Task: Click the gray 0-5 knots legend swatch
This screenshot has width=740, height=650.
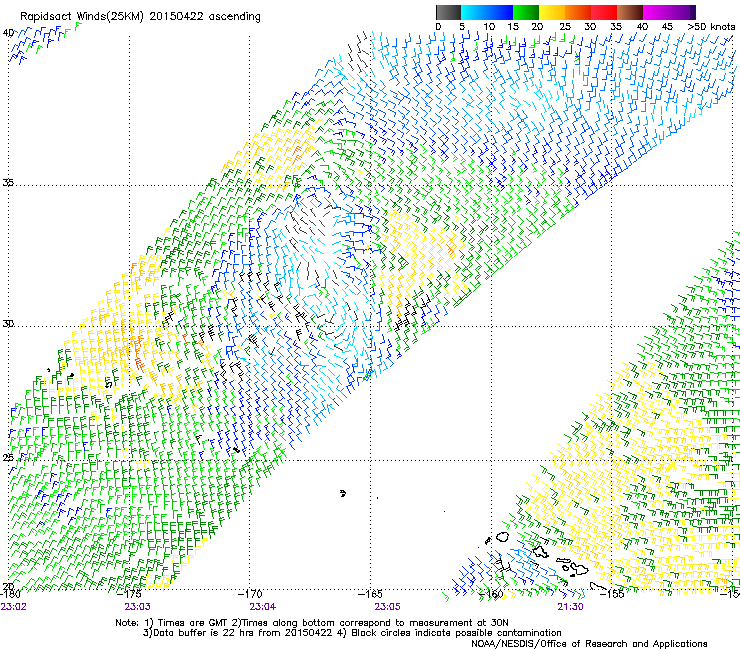Action: point(449,12)
